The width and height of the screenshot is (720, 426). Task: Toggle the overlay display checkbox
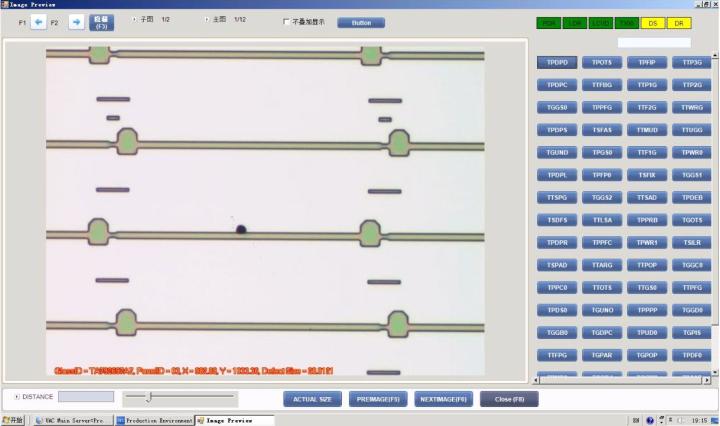tap(286, 21)
